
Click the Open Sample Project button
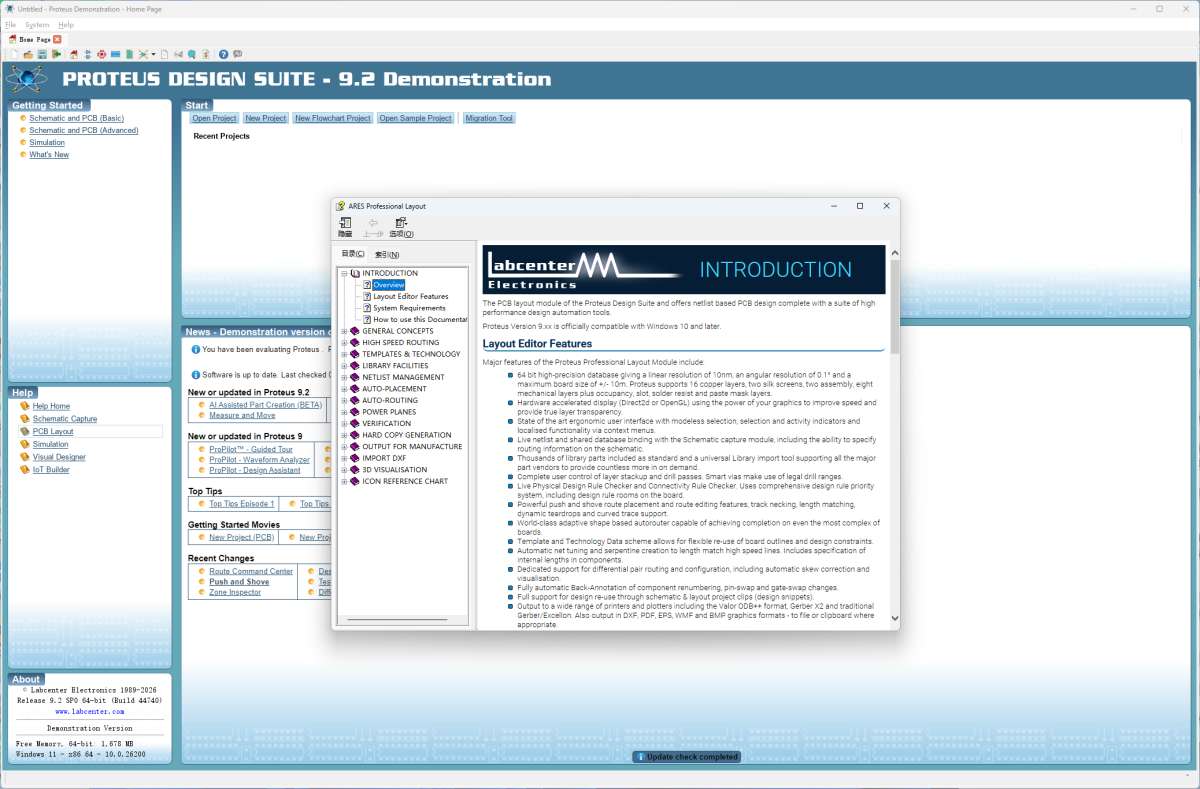[416, 118]
